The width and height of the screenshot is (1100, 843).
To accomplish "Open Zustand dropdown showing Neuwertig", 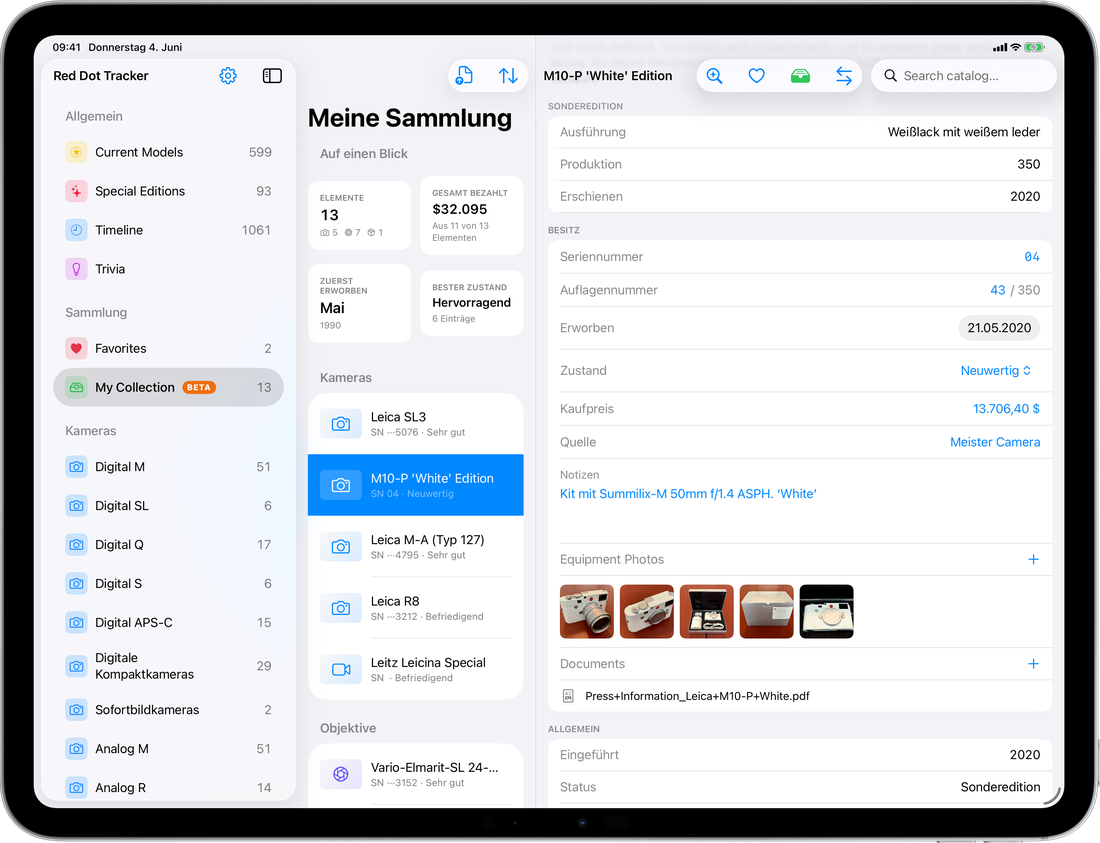I will tap(995, 370).
